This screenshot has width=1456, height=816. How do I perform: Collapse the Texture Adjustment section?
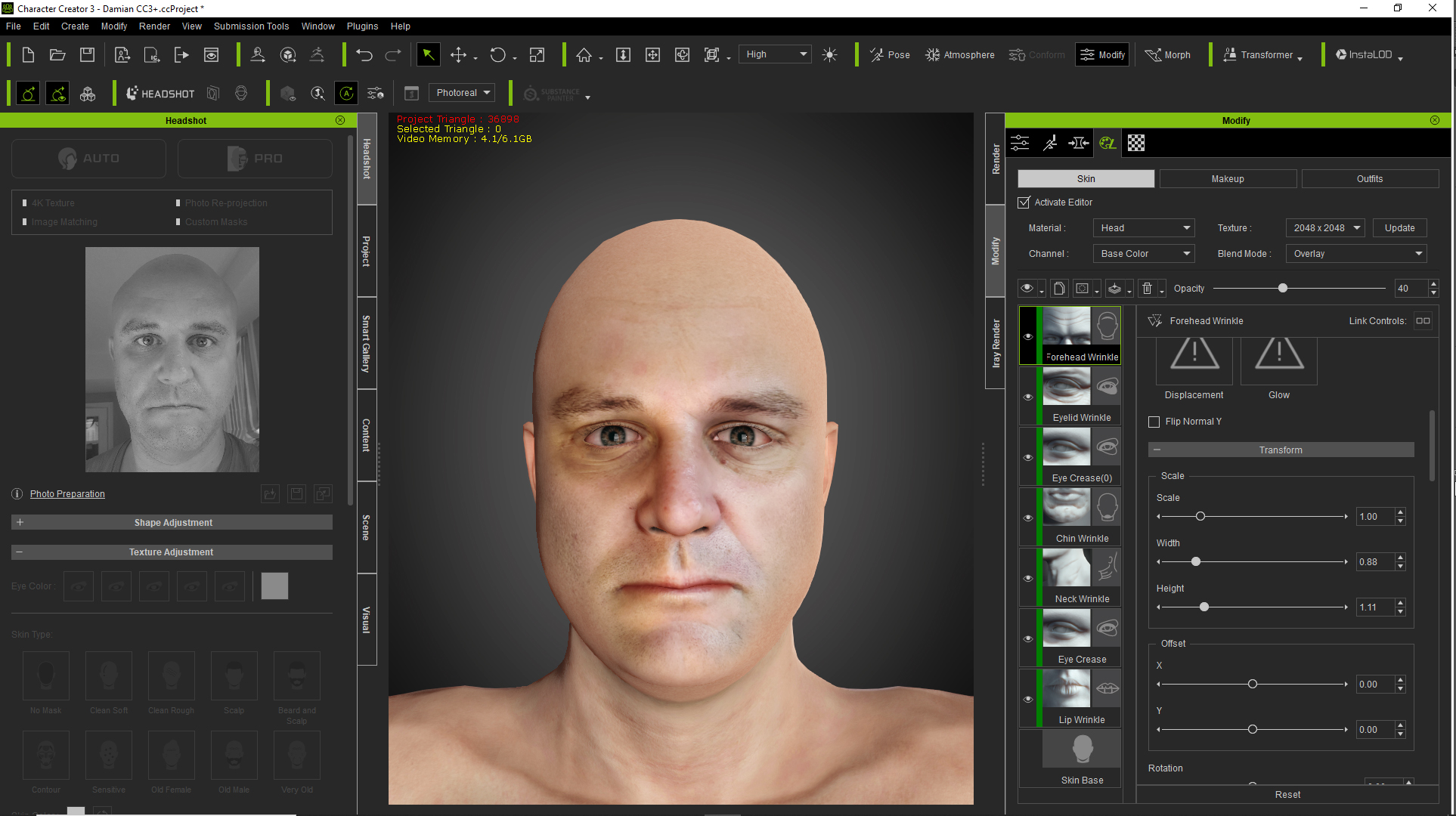tap(172, 552)
